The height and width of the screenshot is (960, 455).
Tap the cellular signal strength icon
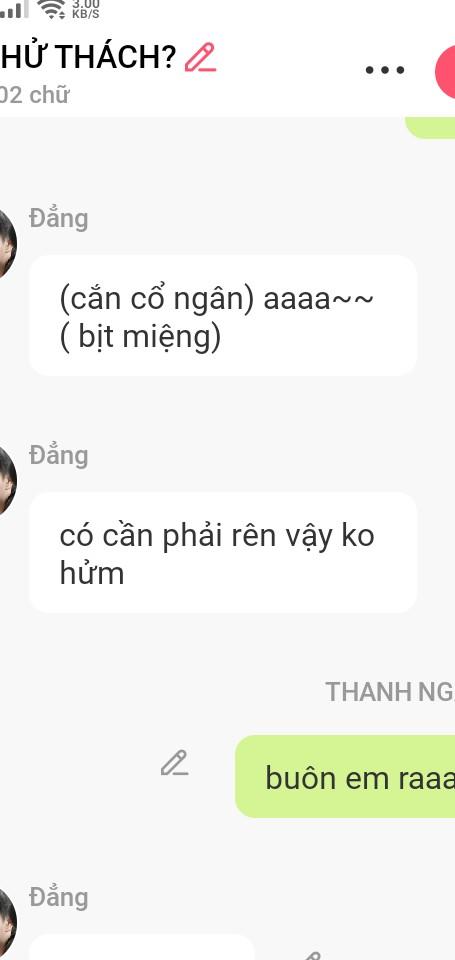click(13, 9)
